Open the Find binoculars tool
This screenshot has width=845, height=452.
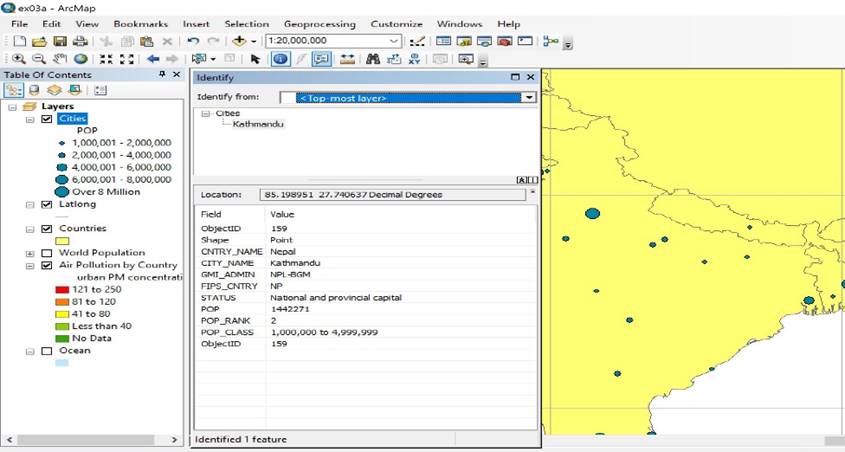pos(373,59)
